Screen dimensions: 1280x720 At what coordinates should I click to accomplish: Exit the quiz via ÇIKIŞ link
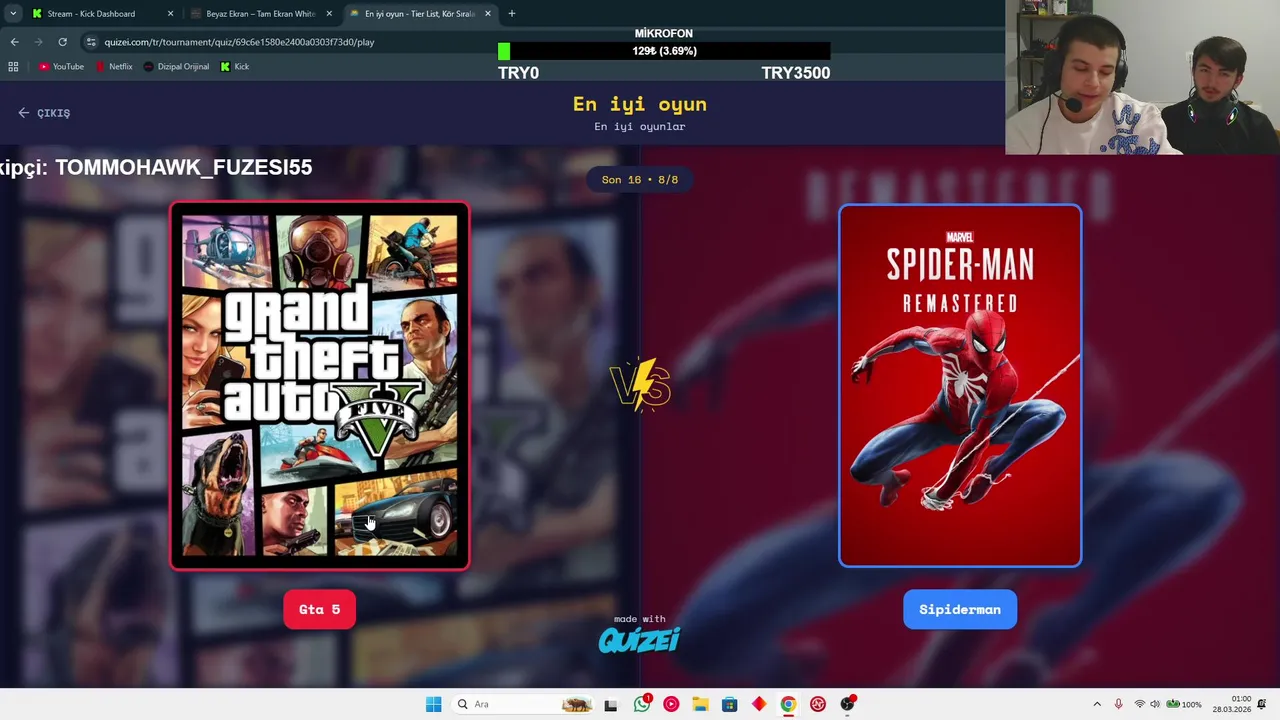point(44,113)
